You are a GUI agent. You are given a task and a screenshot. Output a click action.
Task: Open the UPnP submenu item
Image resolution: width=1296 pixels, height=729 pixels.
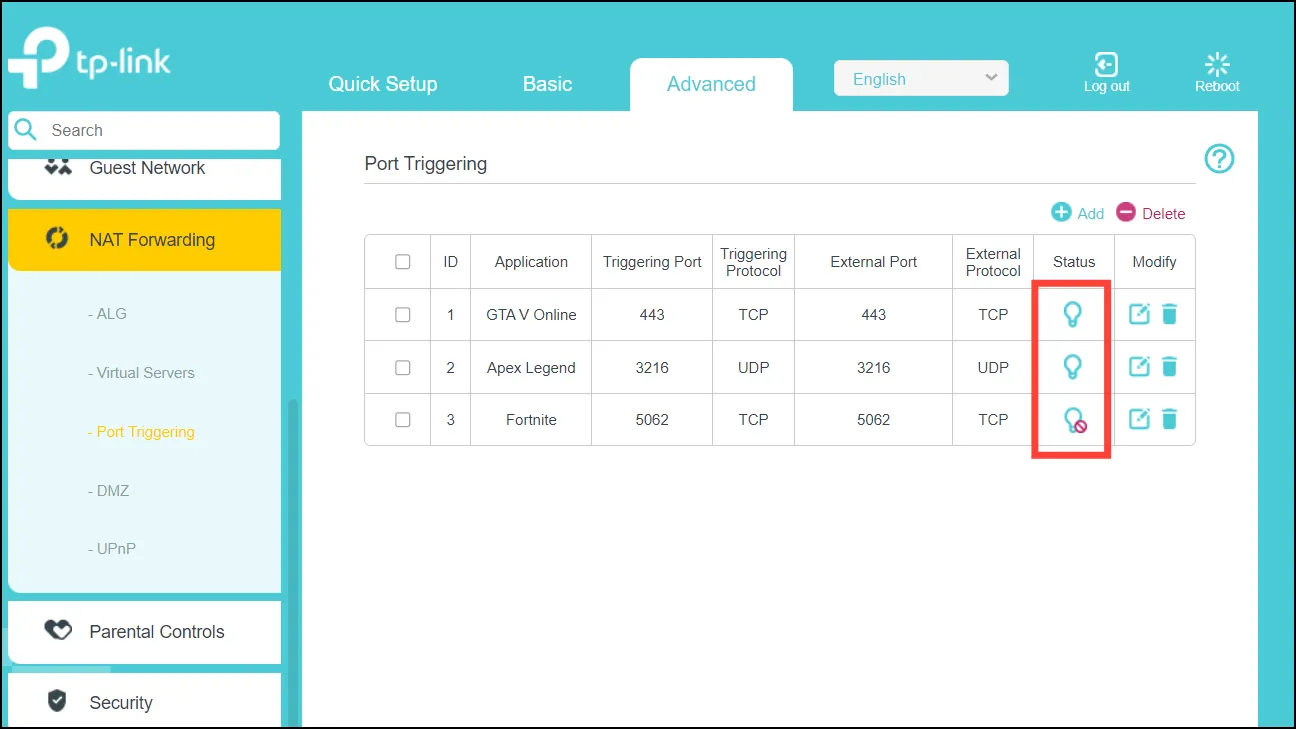(x=112, y=549)
